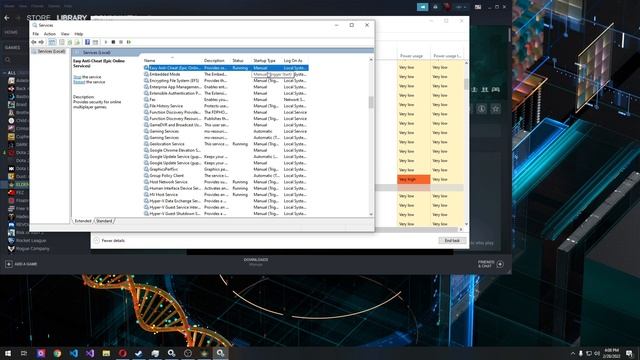Click Fewer details in Task Manager

110,241
